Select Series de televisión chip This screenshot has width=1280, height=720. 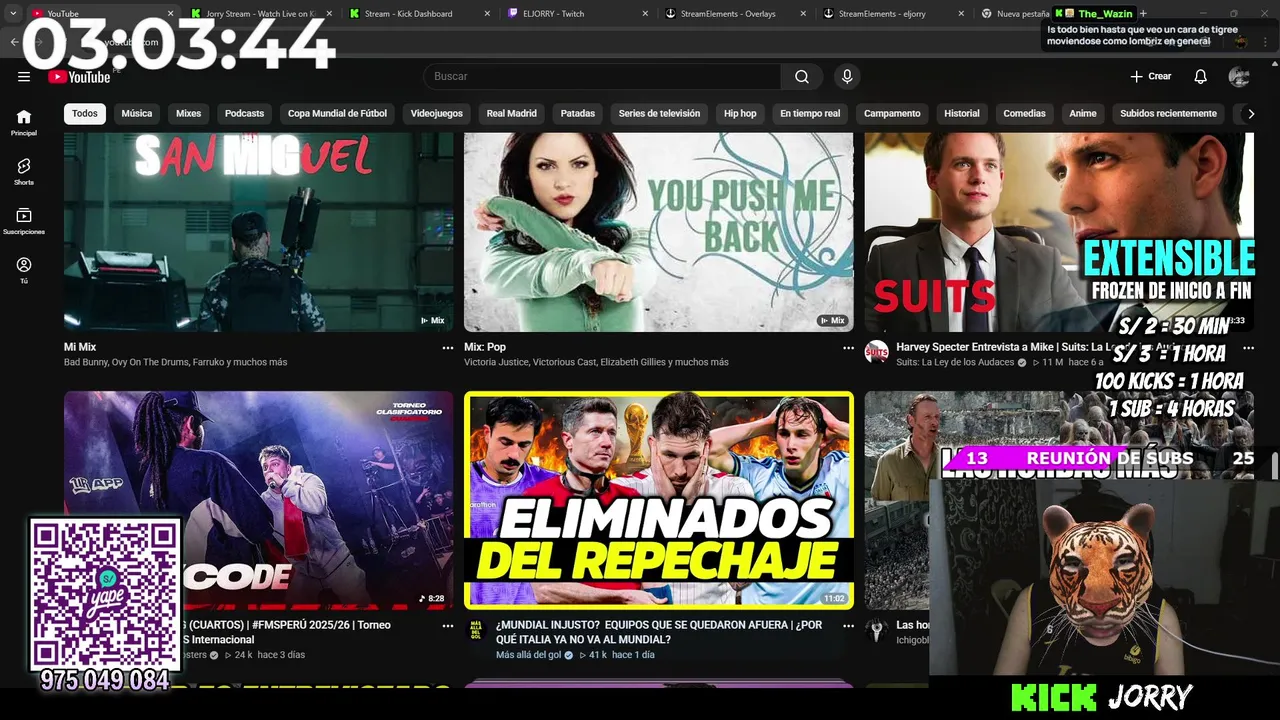click(x=659, y=114)
